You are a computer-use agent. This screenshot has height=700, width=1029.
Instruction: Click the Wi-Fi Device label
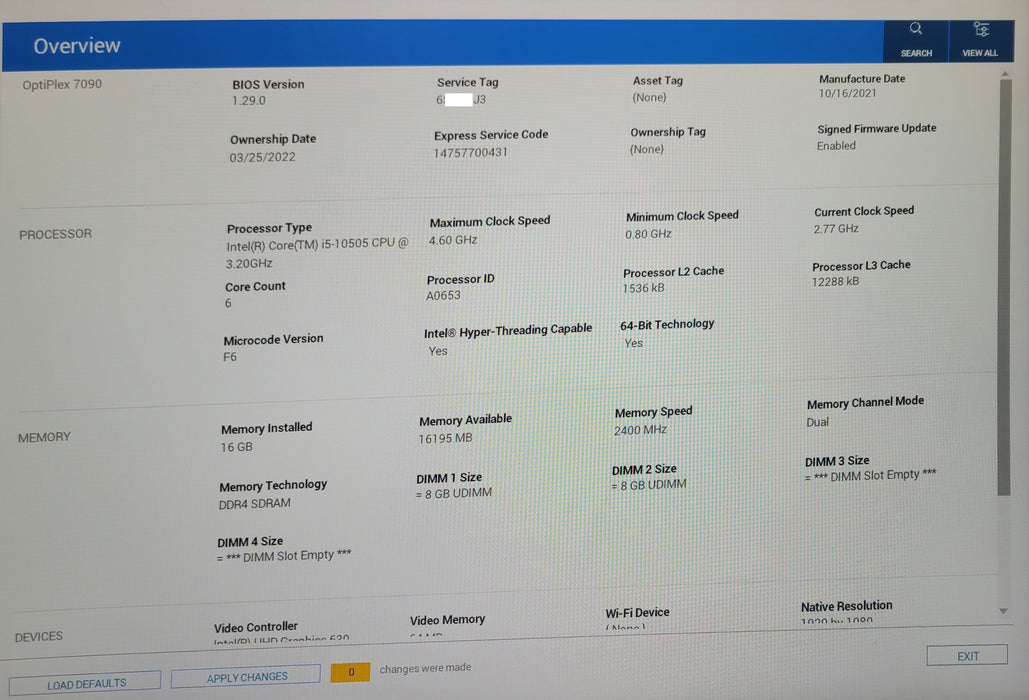pos(637,613)
